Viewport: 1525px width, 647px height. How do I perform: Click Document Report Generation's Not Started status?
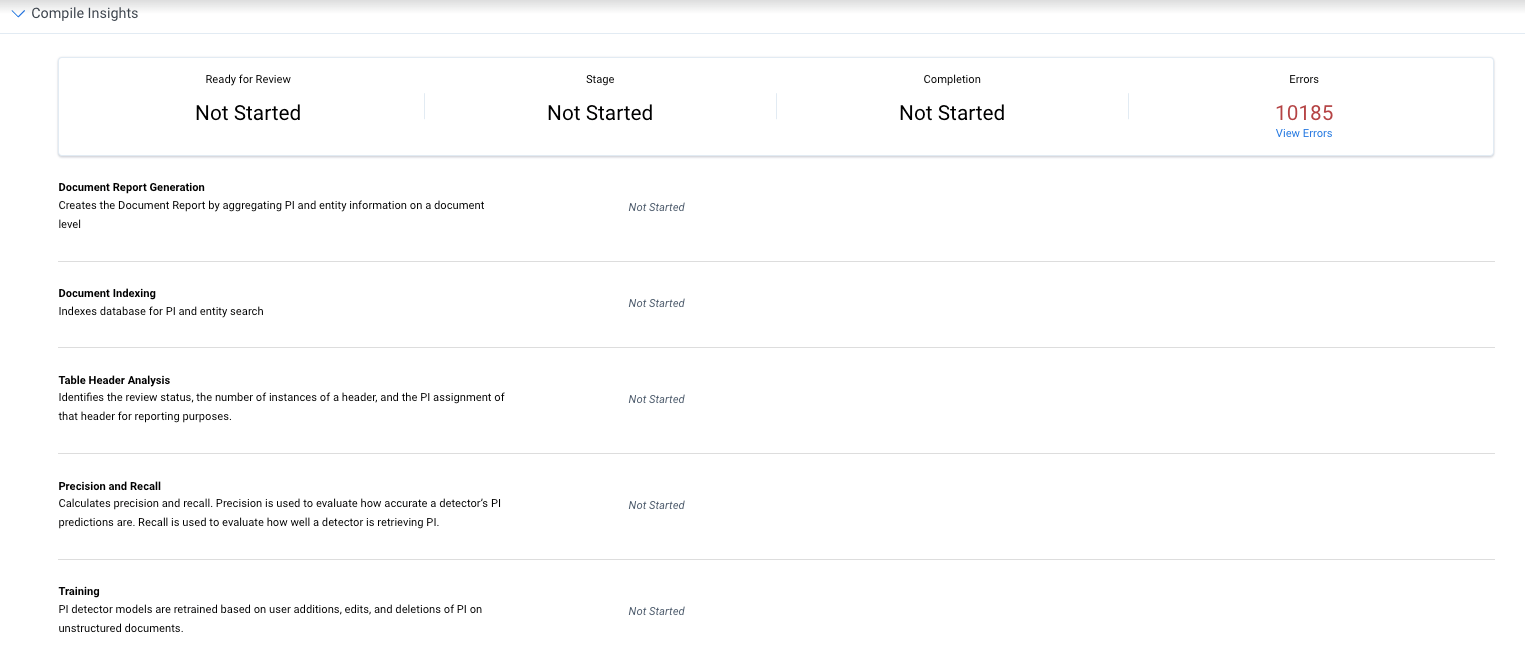tap(656, 207)
